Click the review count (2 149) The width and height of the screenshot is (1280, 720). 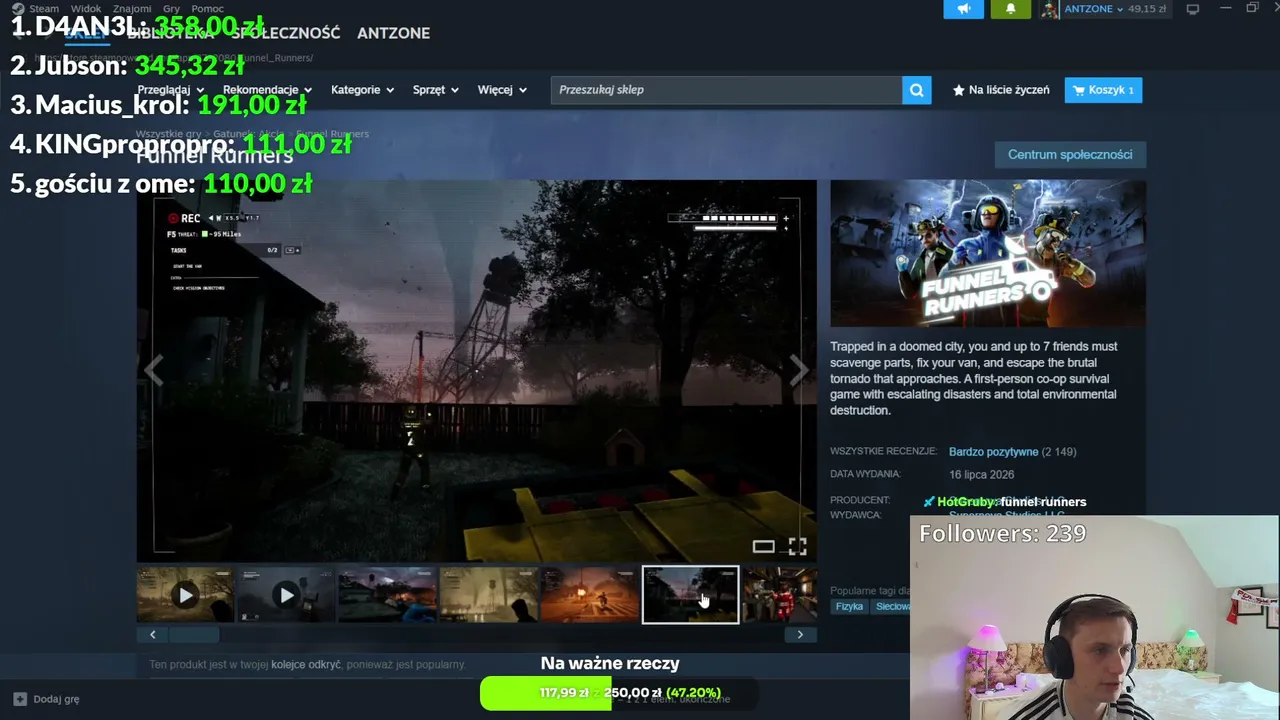(x=1059, y=452)
